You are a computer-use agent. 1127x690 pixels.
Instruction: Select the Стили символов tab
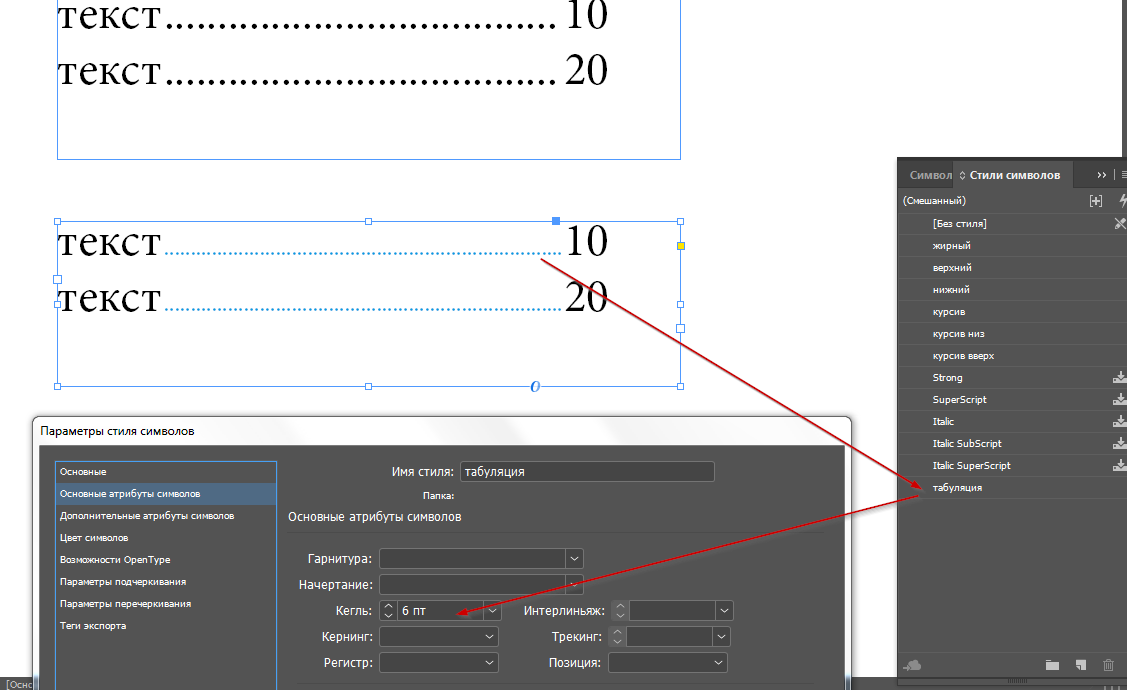point(1014,175)
